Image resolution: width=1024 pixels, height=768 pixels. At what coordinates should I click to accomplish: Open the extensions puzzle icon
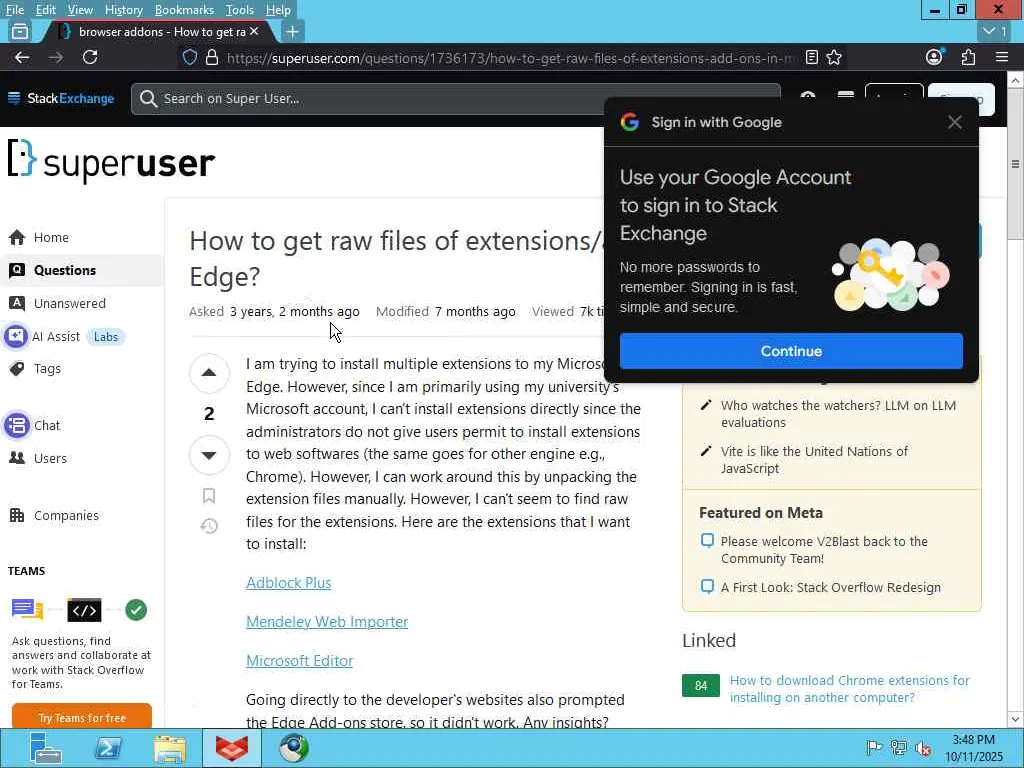tap(968, 57)
